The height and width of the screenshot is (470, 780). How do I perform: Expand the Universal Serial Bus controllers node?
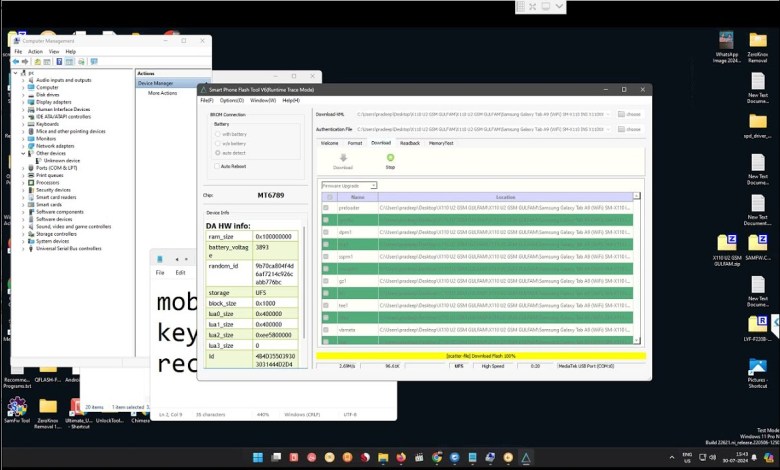[x=23, y=249]
